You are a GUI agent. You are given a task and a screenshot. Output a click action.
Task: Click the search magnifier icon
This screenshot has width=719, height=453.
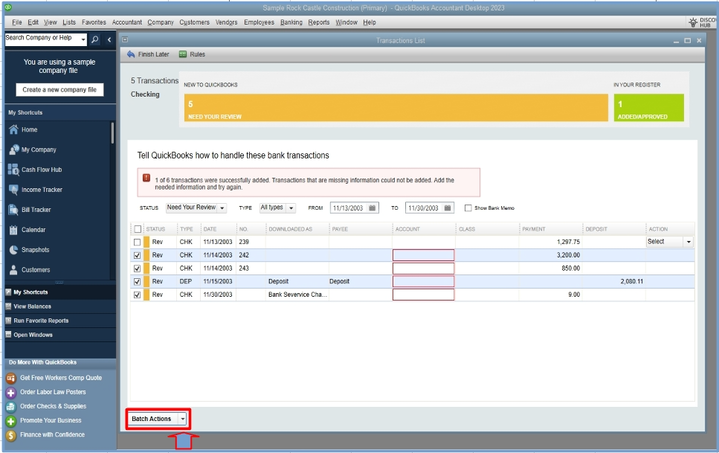94,39
